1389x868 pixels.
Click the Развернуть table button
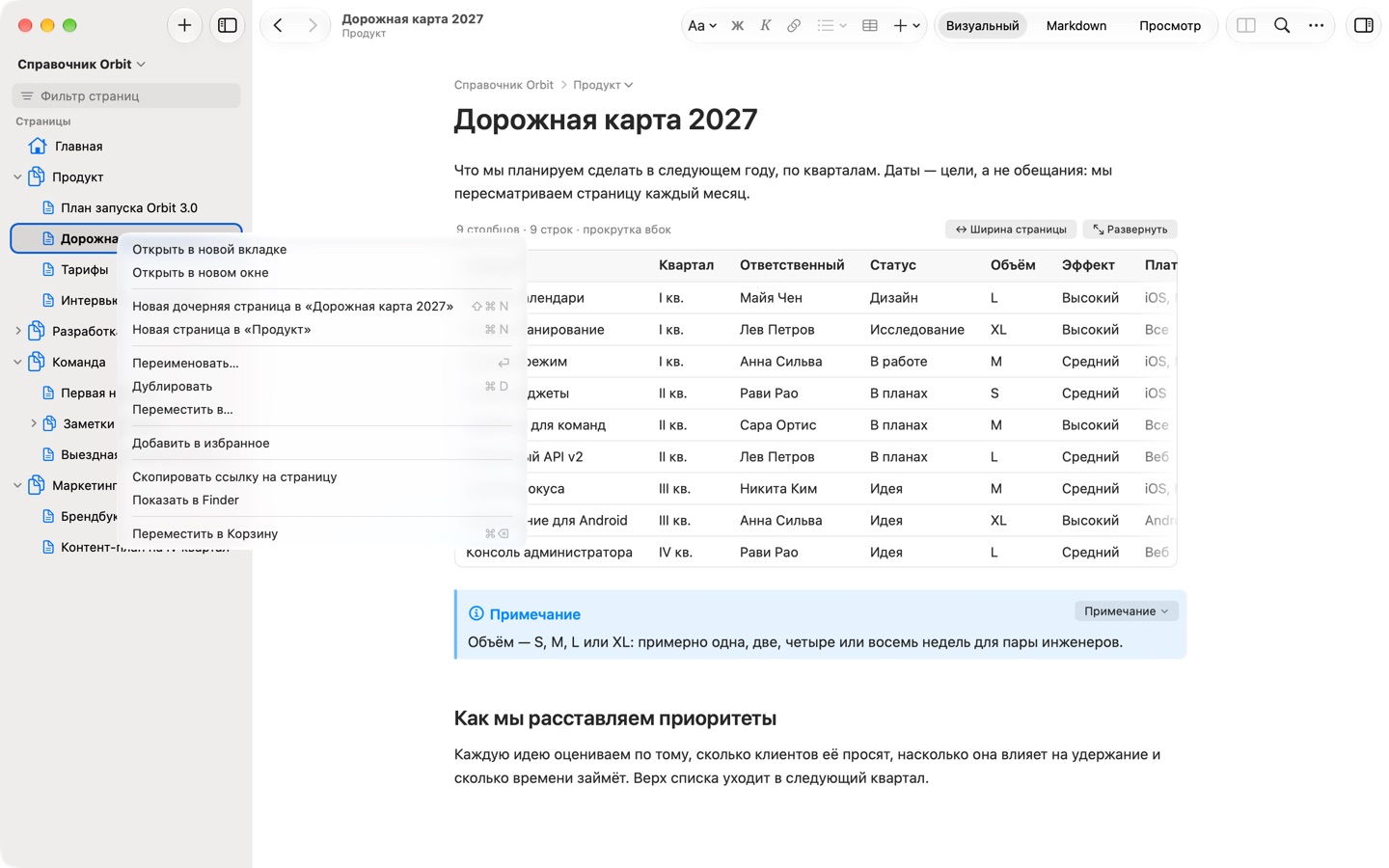pos(1130,230)
